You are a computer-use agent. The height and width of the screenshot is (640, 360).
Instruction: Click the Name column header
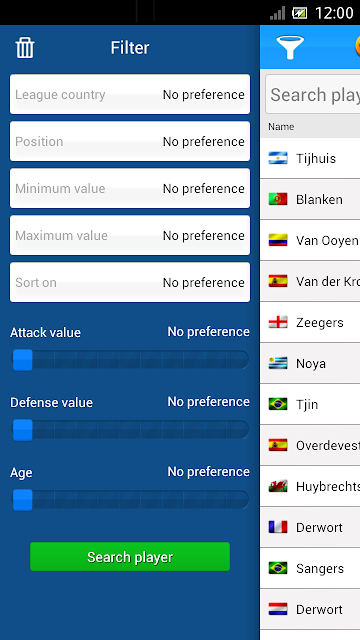tap(281, 127)
